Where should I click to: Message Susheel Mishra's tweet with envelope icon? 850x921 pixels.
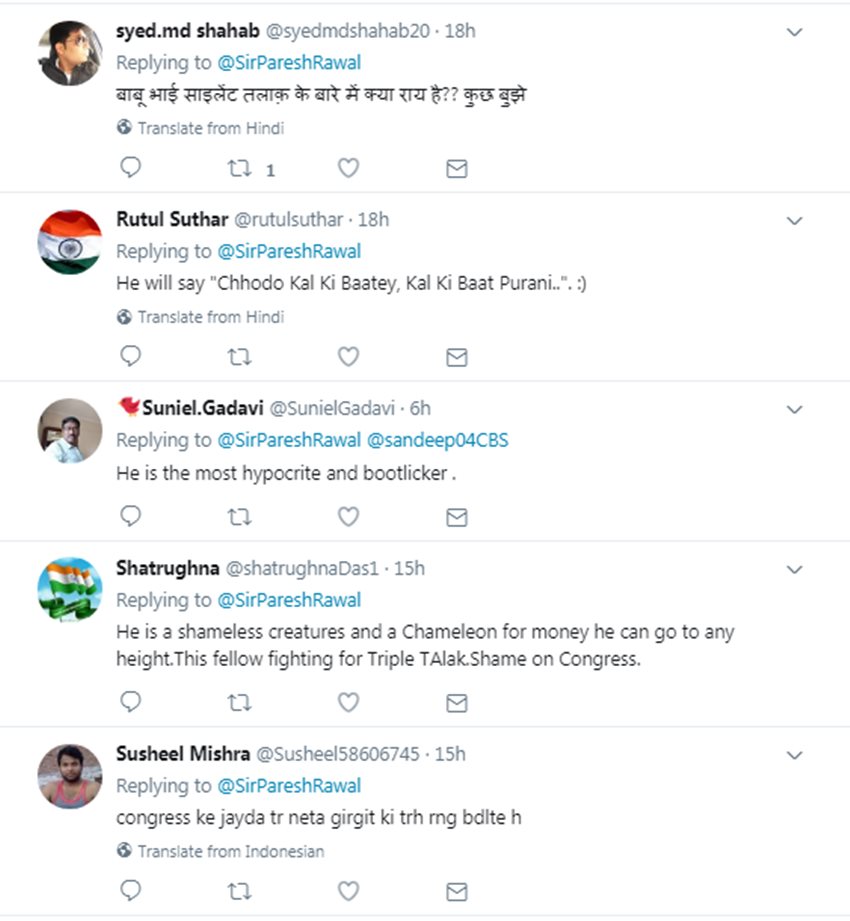click(456, 890)
